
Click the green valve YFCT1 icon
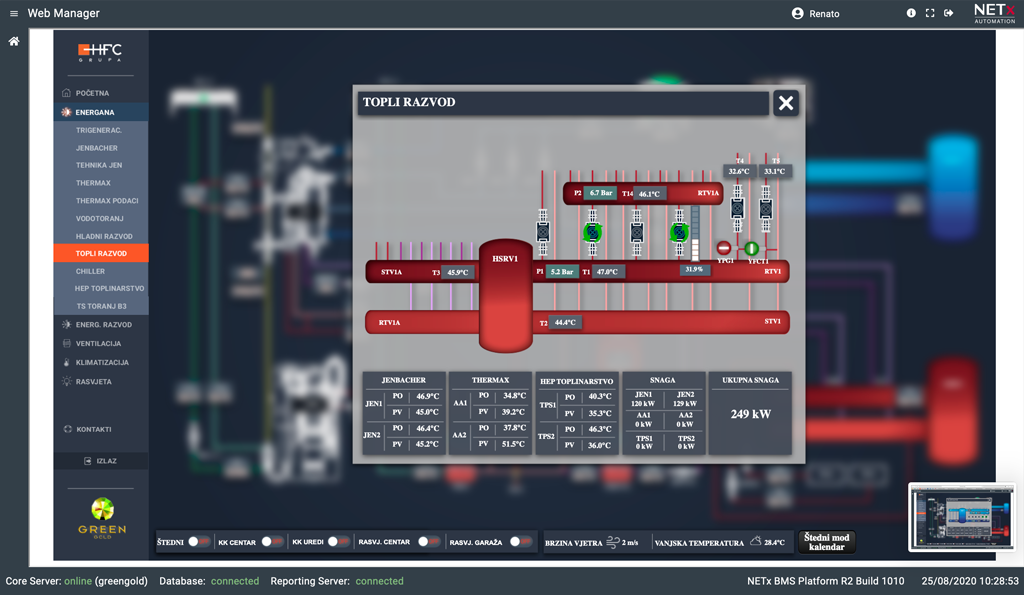[752, 248]
